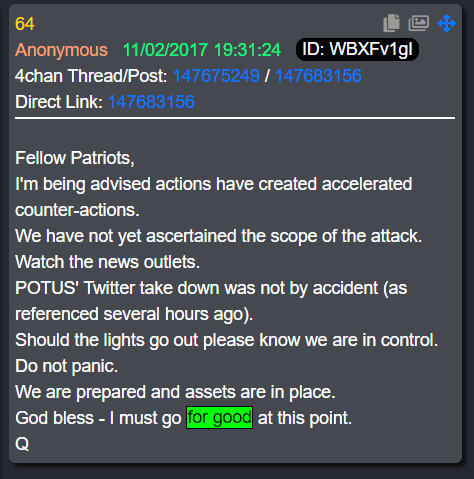Select the yellow post number 64
The image size is (474, 479).
[25, 24]
